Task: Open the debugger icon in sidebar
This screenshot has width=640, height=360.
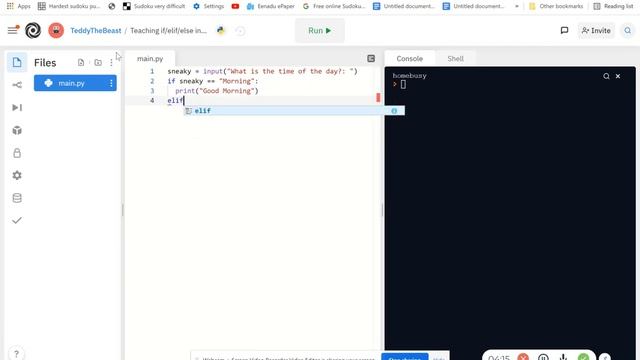Action: point(17,107)
